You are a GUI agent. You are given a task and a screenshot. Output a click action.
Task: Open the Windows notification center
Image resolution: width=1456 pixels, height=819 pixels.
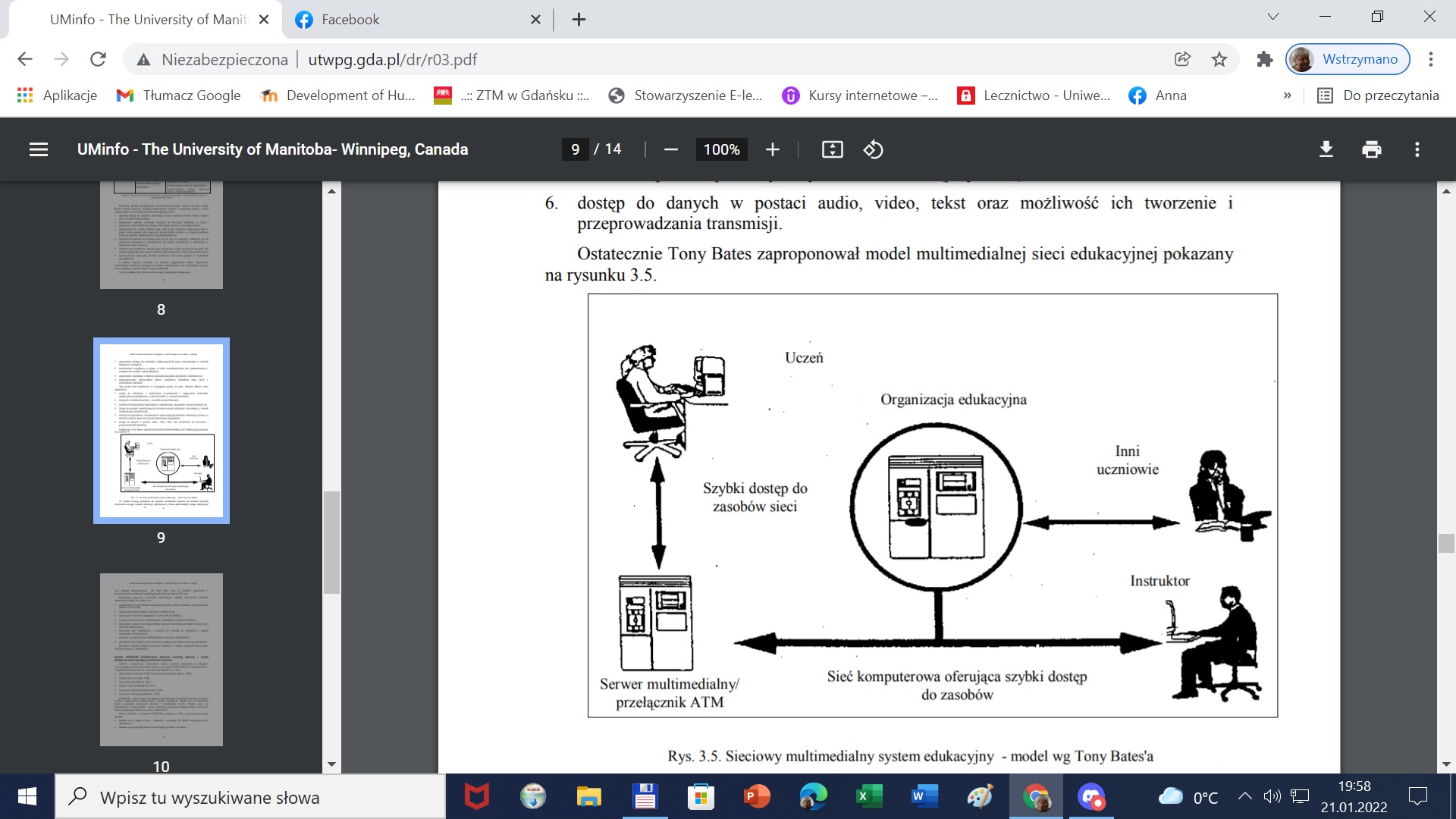tap(1417, 796)
